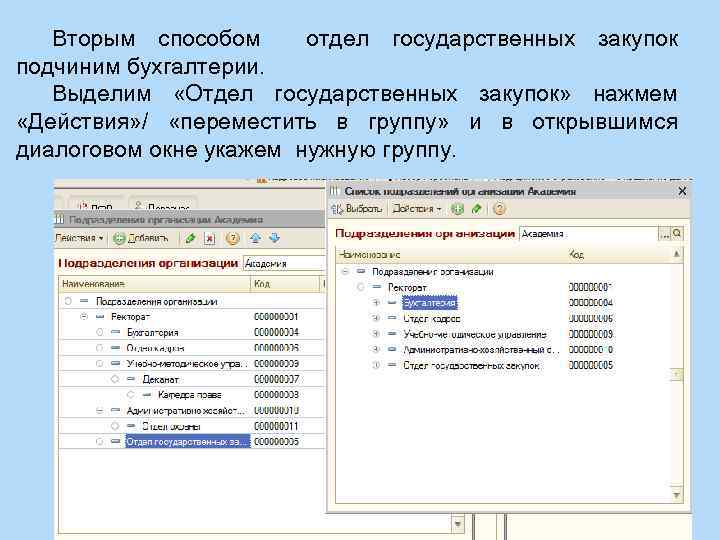
Task: Click code 00000011 in left Отдел охраны row
Action: tap(276, 426)
